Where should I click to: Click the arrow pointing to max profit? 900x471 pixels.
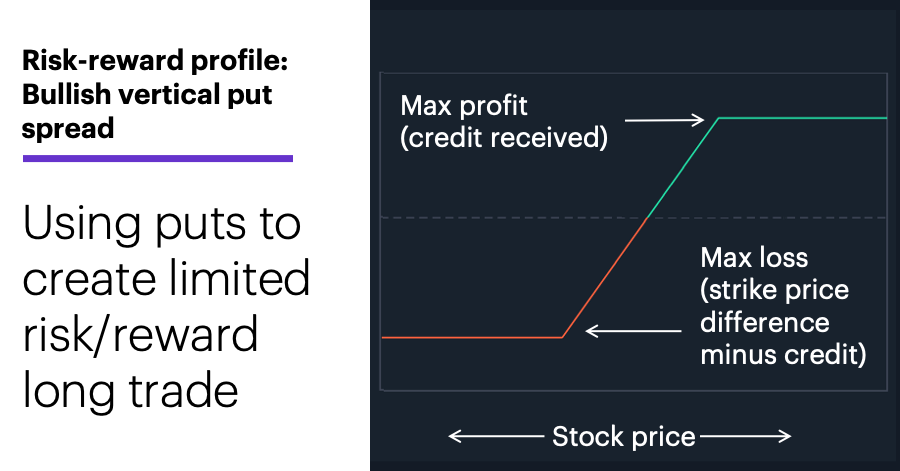(664, 120)
